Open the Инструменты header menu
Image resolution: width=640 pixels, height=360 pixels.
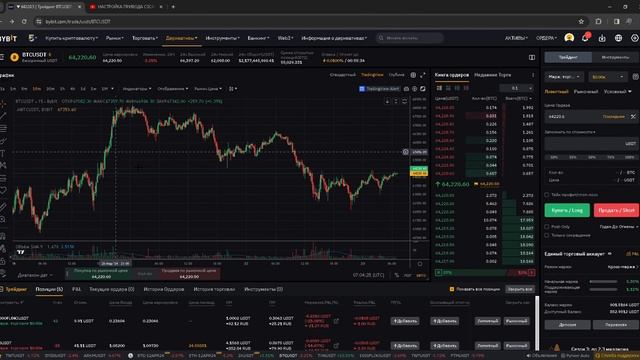pos(222,38)
